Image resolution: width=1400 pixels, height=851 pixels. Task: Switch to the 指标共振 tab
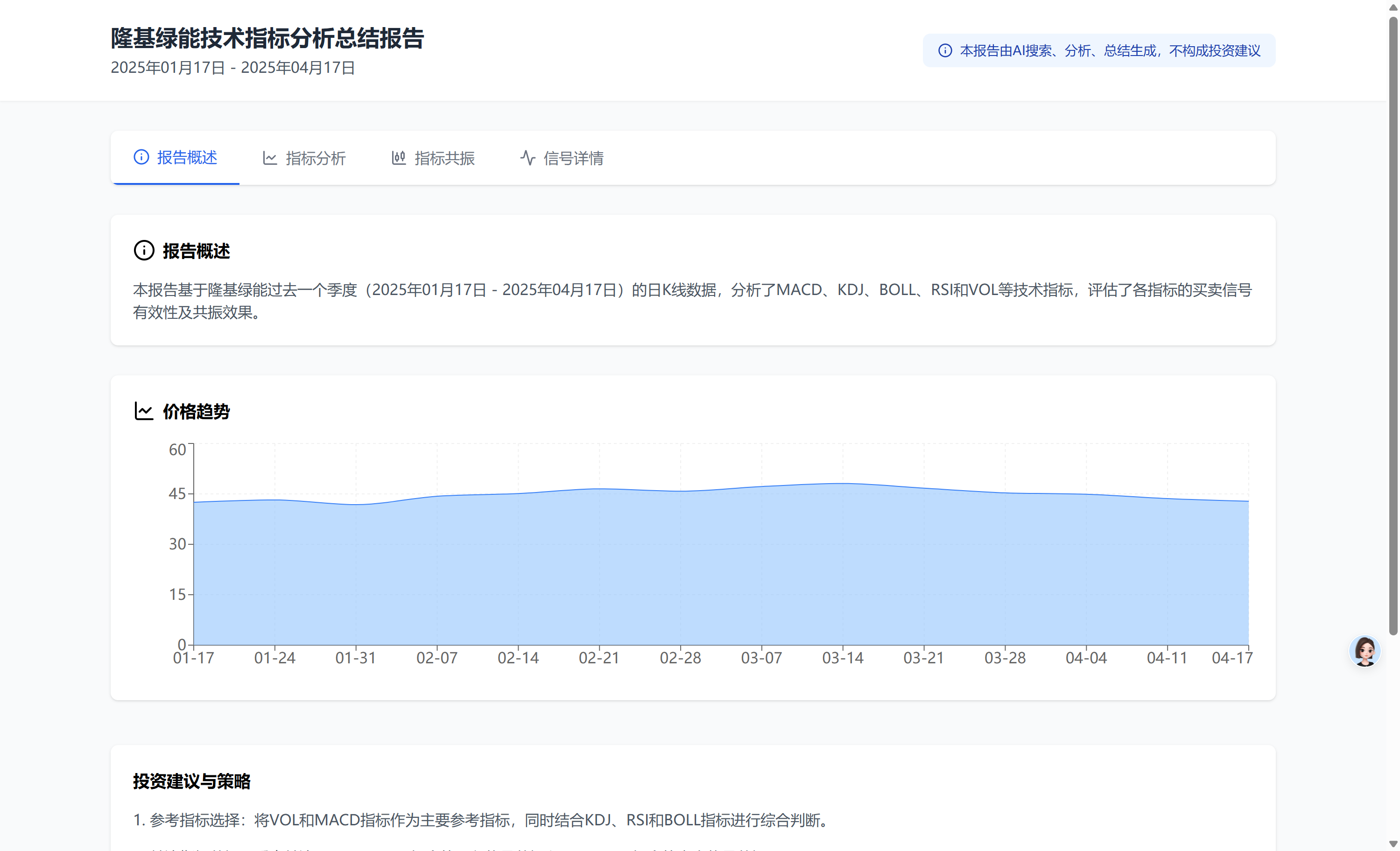coord(444,158)
